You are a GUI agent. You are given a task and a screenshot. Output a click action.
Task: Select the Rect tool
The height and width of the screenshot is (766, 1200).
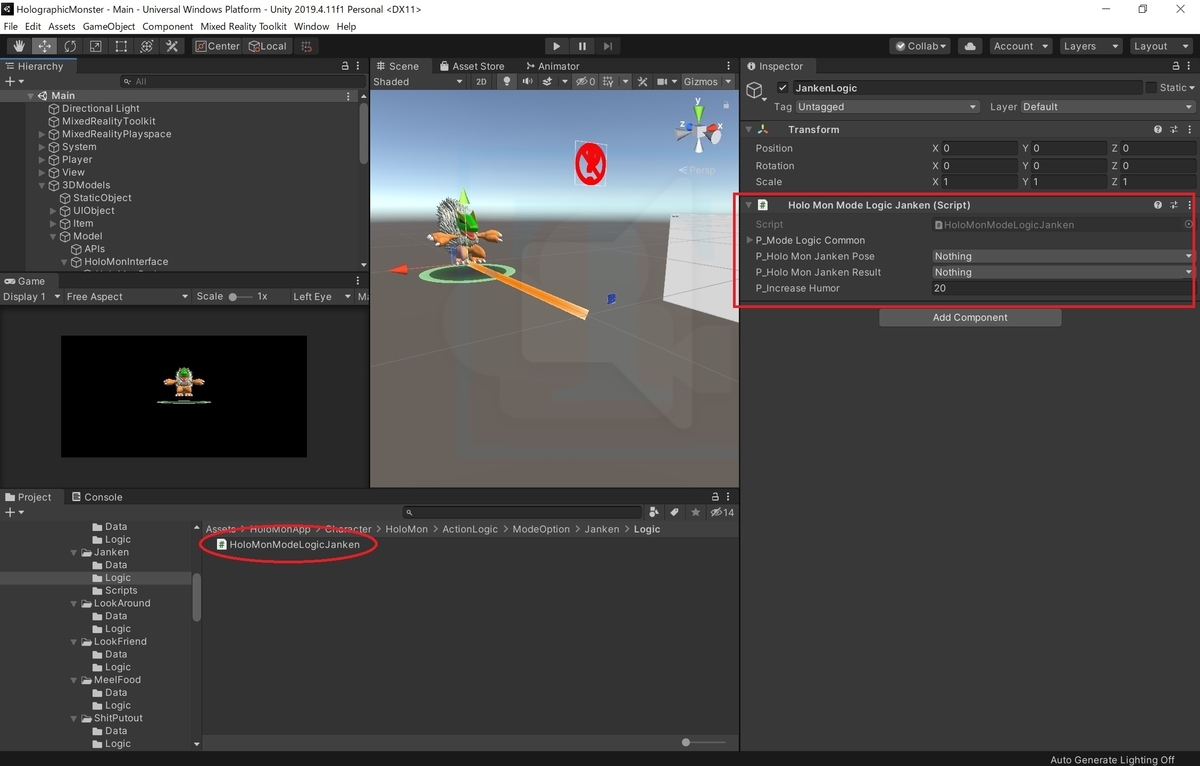click(121, 46)
